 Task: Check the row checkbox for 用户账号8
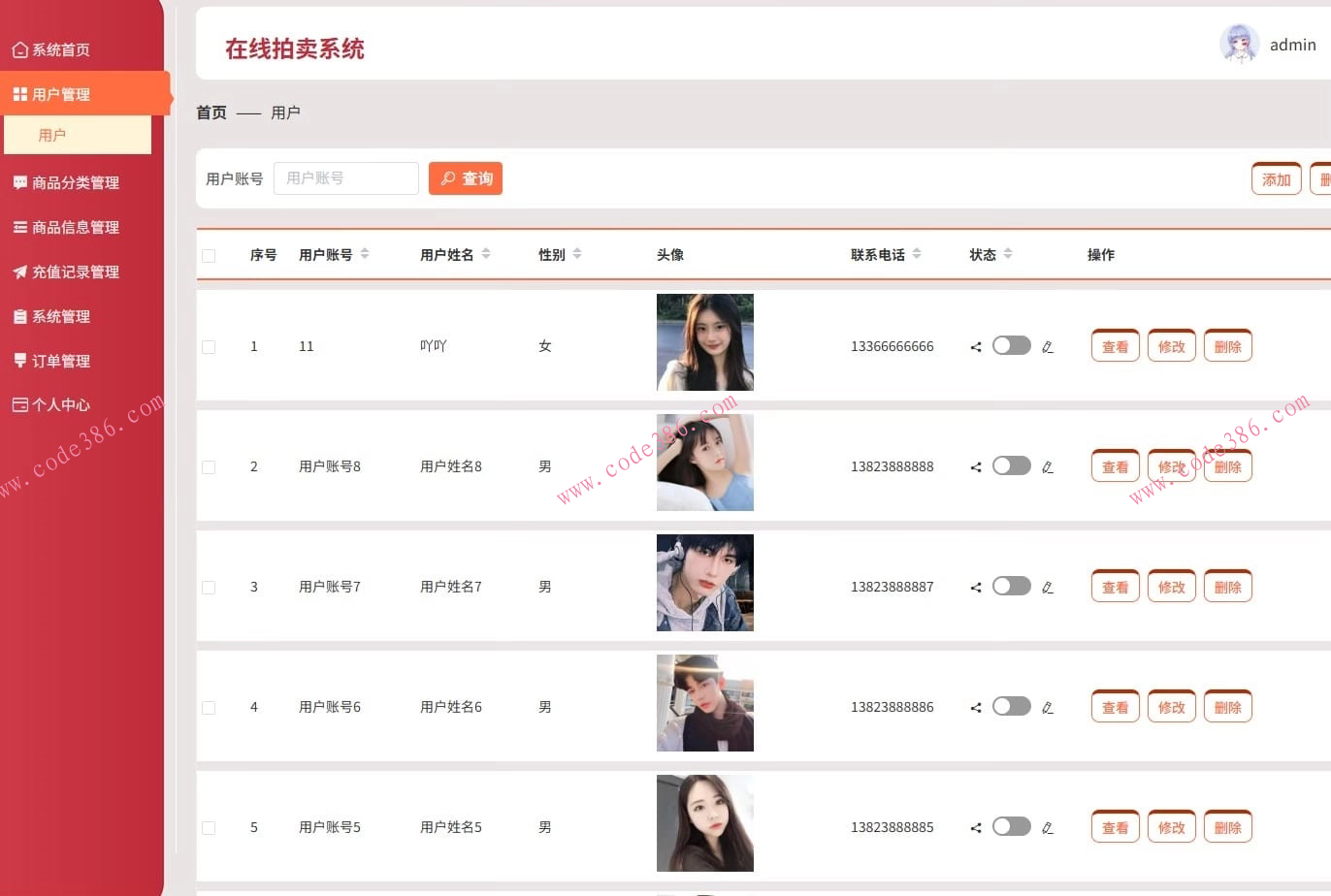209,466
